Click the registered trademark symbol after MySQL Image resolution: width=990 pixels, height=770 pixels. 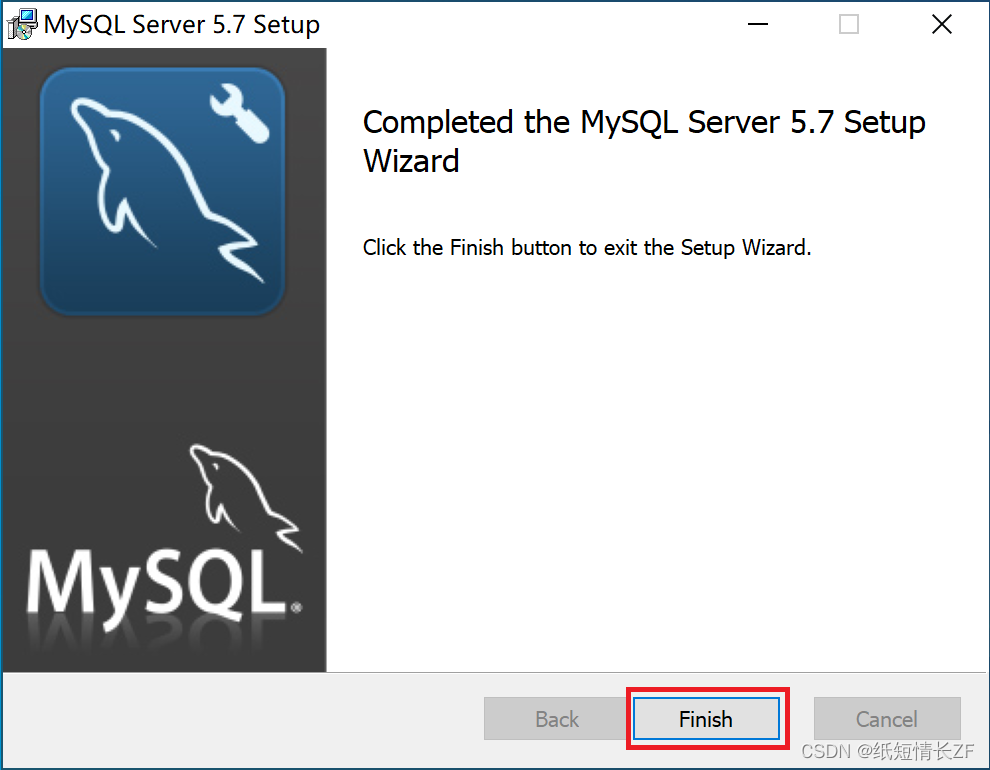coord(296,607)
